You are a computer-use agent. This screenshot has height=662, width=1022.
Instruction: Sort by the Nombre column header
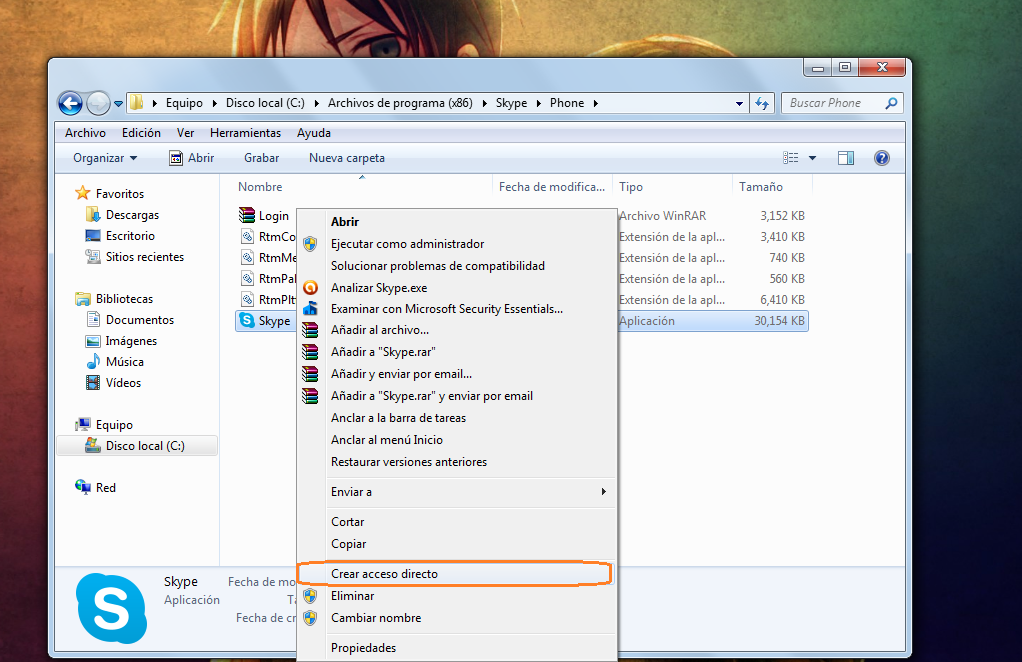[x=260, y=187]
